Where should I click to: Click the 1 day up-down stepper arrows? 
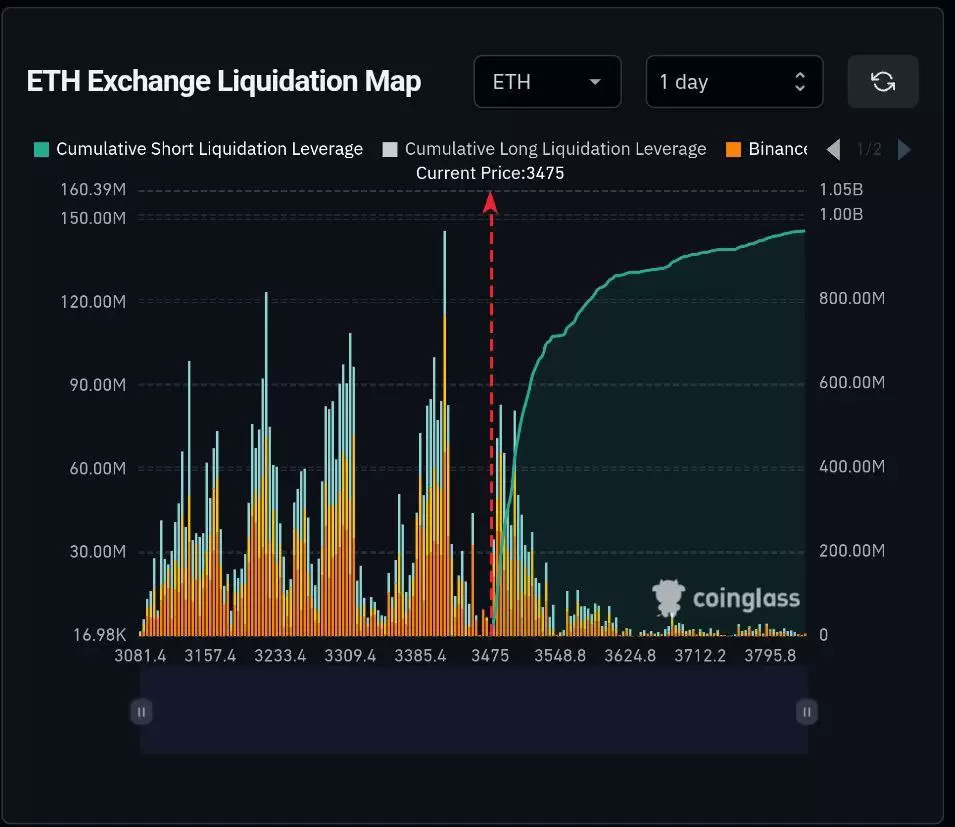click(x=800, y=82)
